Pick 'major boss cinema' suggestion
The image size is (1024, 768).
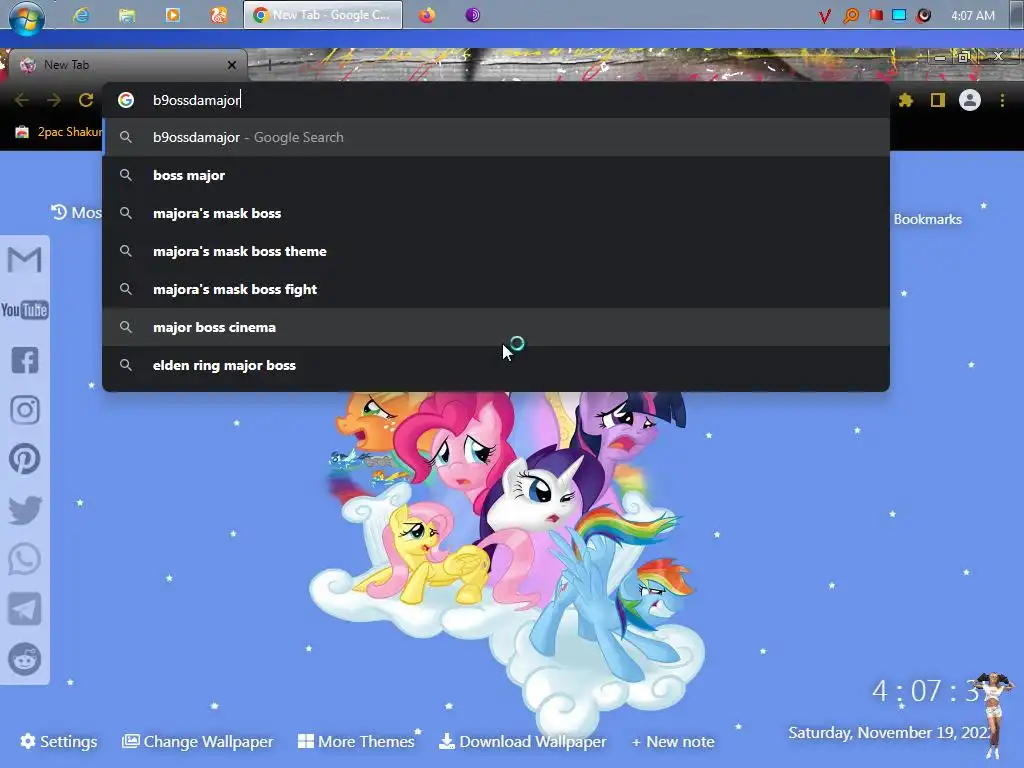click(x=496, y=327)
